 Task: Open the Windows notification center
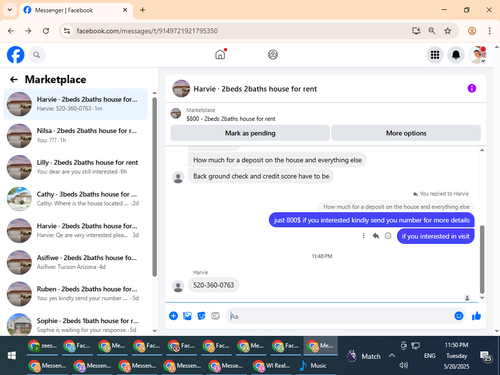pyautogui.click(x=485, y=356)
